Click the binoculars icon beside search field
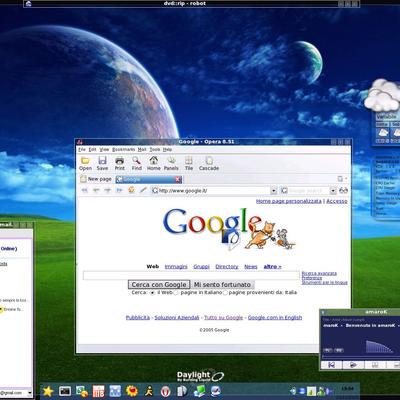 (343, 191)
